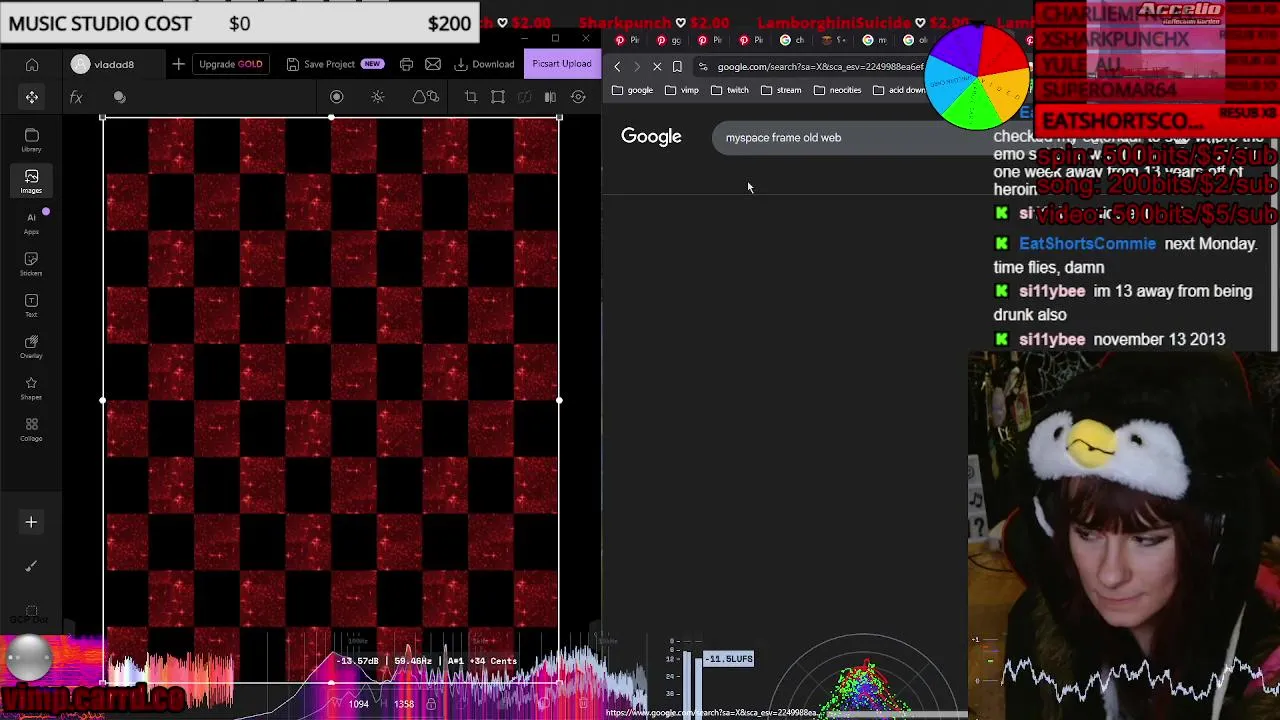Switch to Google tab labeled m
The height and width of the screenshot is (720, 1280).
tap(874, 40)
